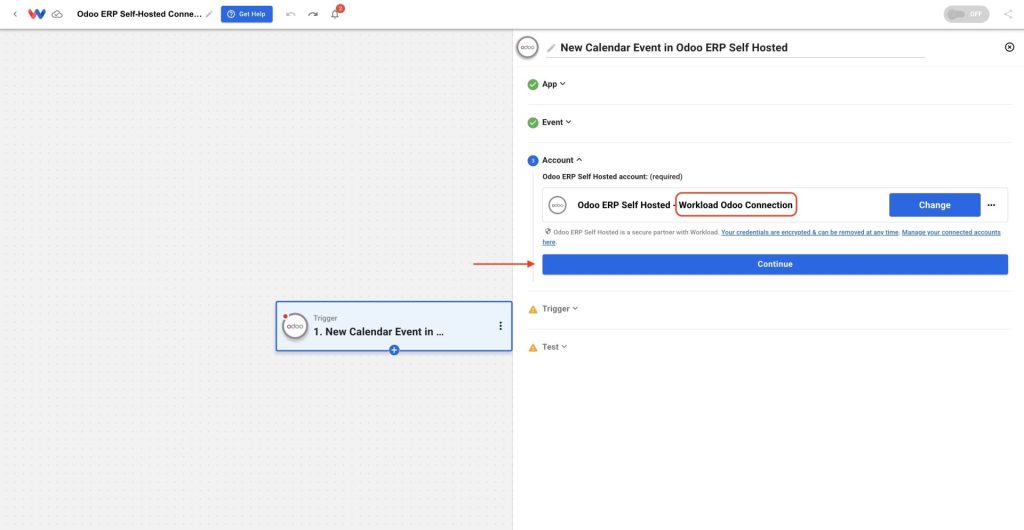The height and width of the screenshot is (530, 1024).
Task: Click the 'Odoo ERP Self Hosted account: (required)' label
Action: coord(612,176)
